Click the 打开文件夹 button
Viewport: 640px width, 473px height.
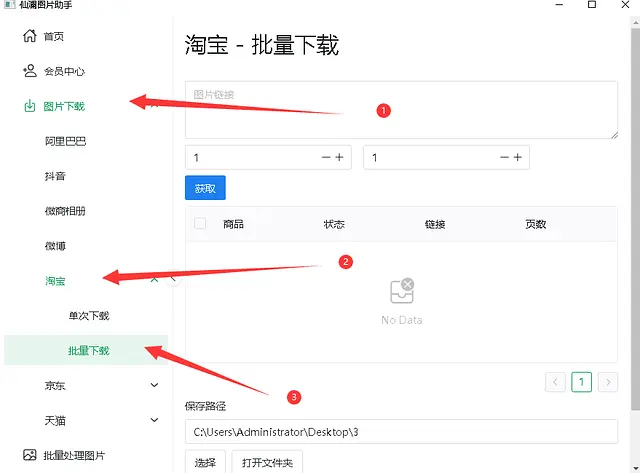[267, 462]
